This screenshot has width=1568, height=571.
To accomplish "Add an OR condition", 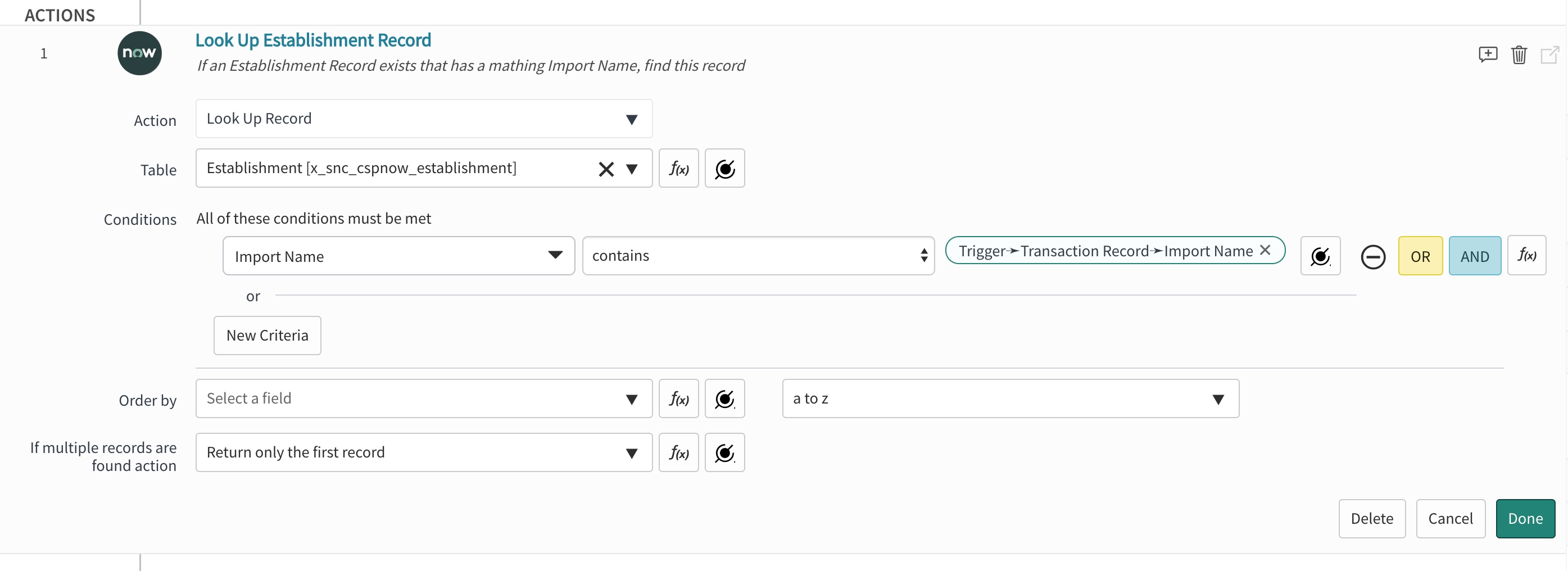I will pyautogui.click(x=1420, y=256).
